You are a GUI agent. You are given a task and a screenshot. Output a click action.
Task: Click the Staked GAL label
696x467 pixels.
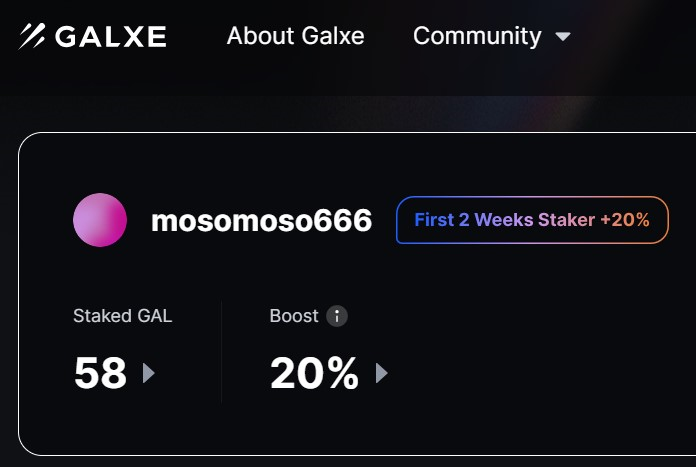[123, 316]
